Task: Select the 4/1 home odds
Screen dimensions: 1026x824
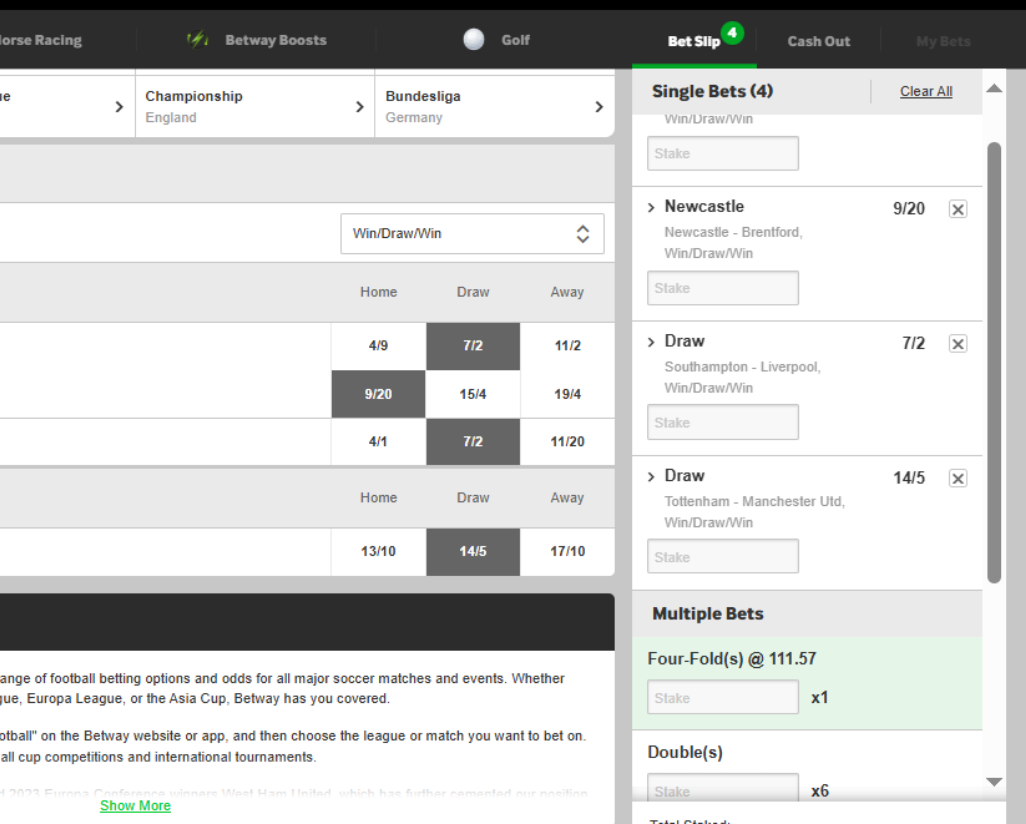Action: click(x=378, y=442)
